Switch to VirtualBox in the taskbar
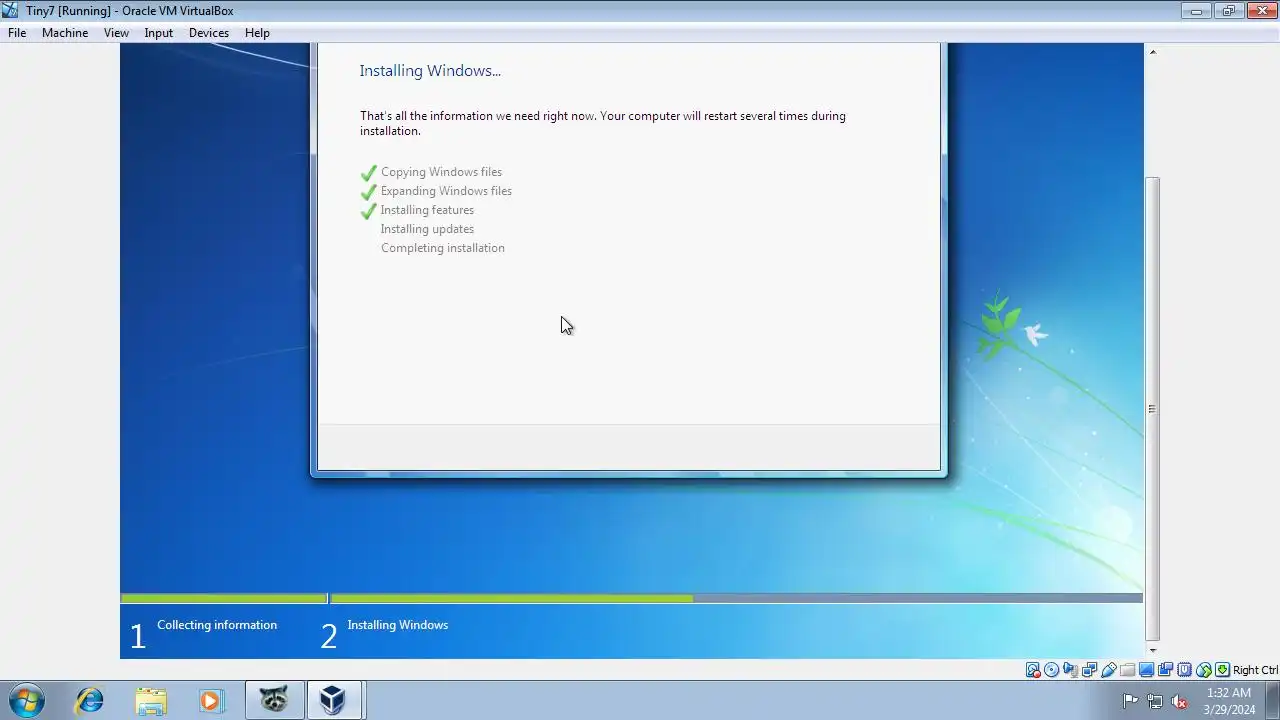 [x=334, y=700]
